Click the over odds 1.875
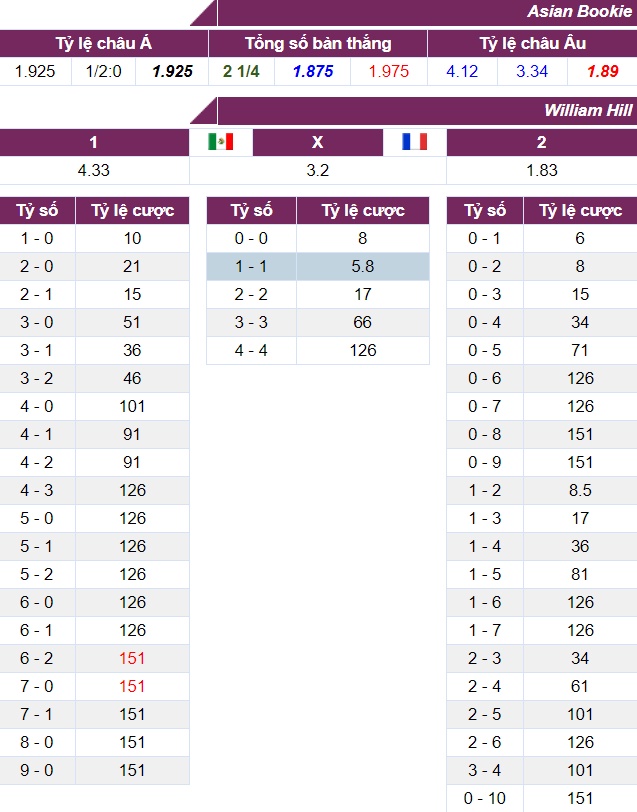 point(313,72)
